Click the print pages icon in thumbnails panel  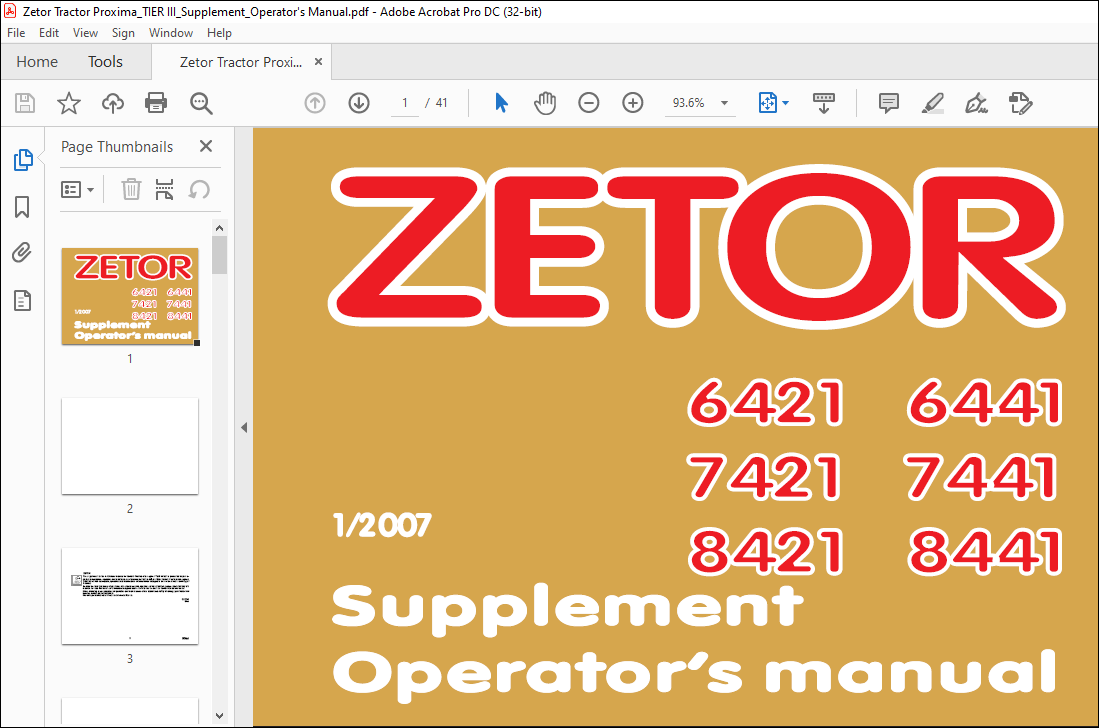[164, 189]
